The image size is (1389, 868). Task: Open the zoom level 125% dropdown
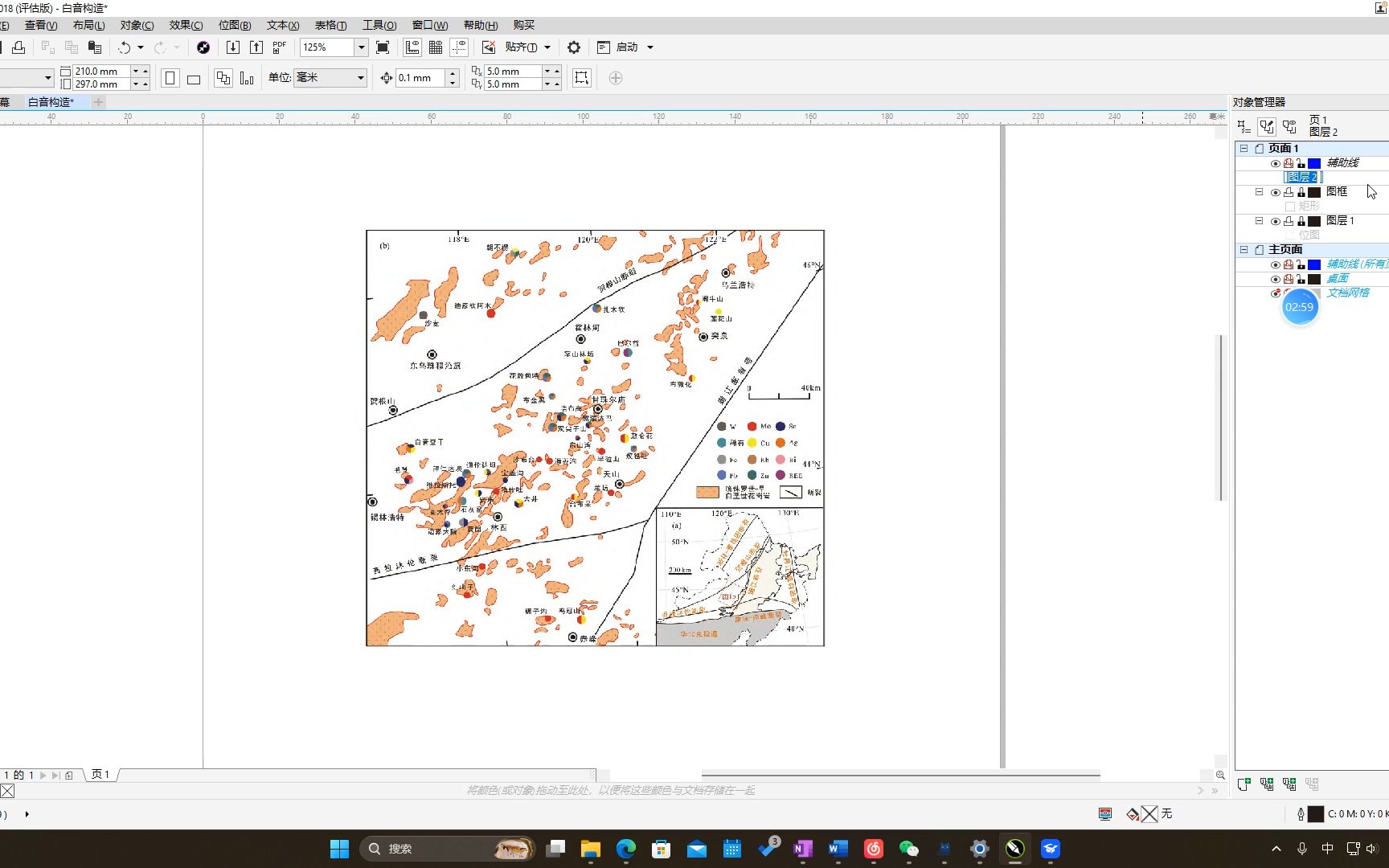pyautogui.click(x=362, y=47)
